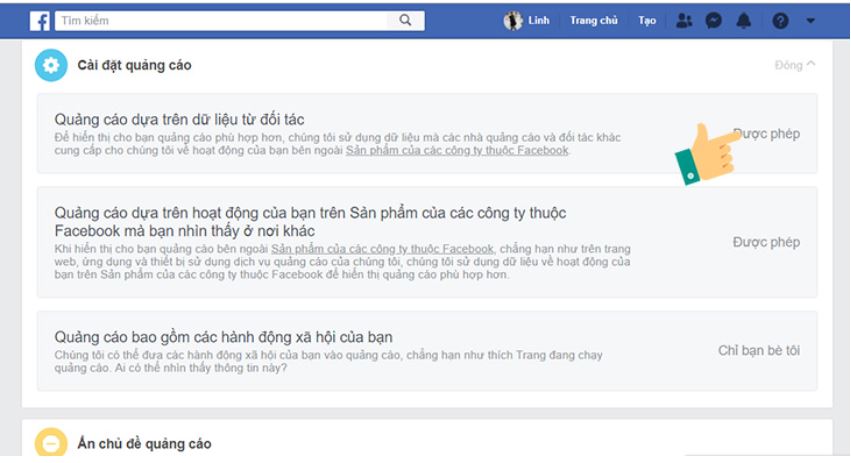Expand Quảng cáo dựa trên dữ liệu từ đối tác
This screenshot has width=851, height=463.
[x=427, y=134]
